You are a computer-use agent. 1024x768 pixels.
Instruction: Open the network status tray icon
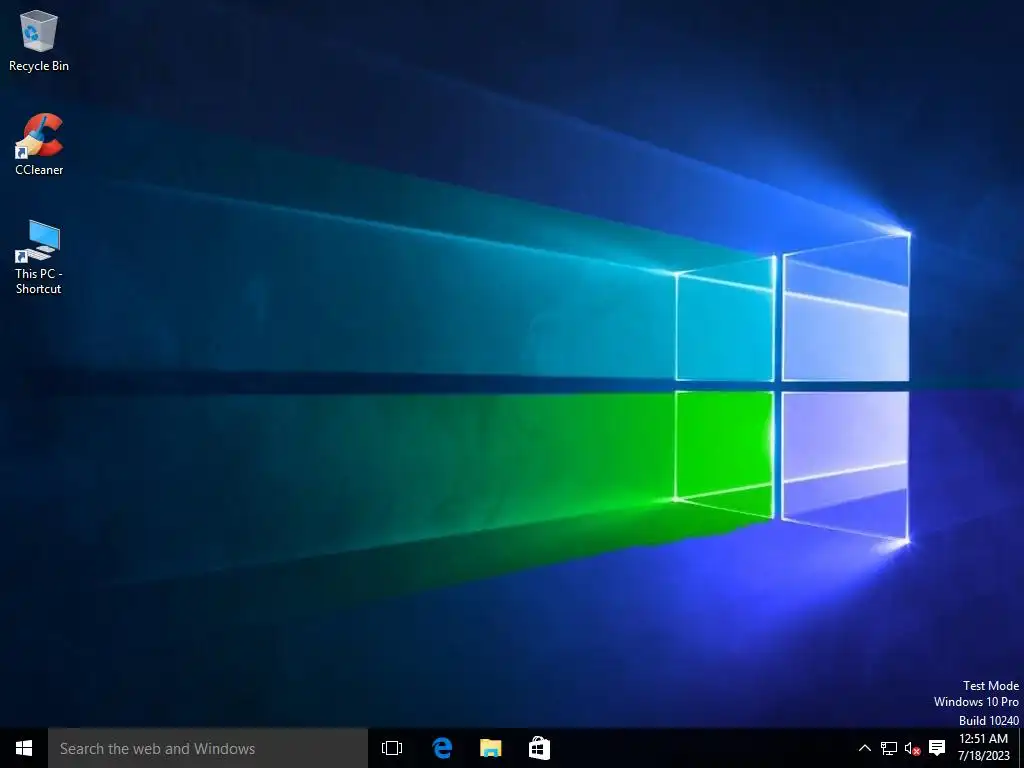(889, 748)
